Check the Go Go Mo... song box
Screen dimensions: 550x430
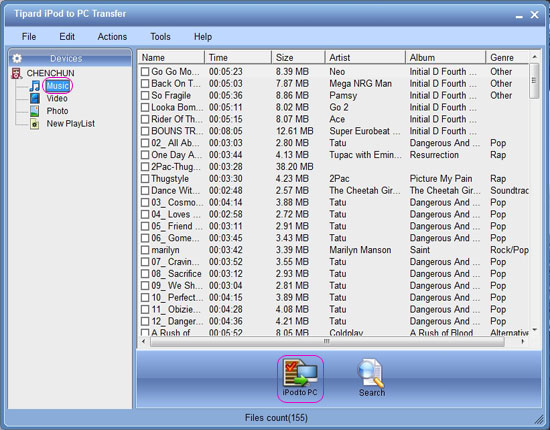click(x=145, y=72)
